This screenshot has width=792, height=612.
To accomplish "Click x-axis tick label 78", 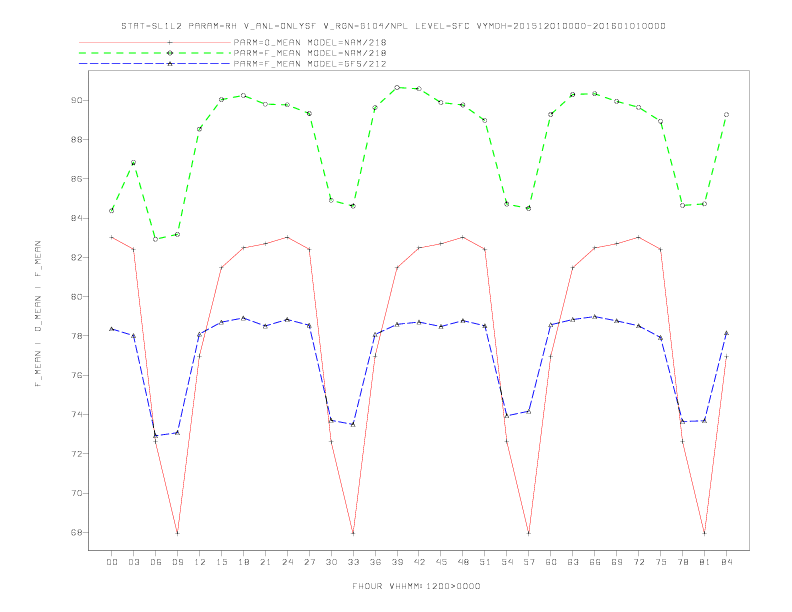I will click(x=682, y=562).
